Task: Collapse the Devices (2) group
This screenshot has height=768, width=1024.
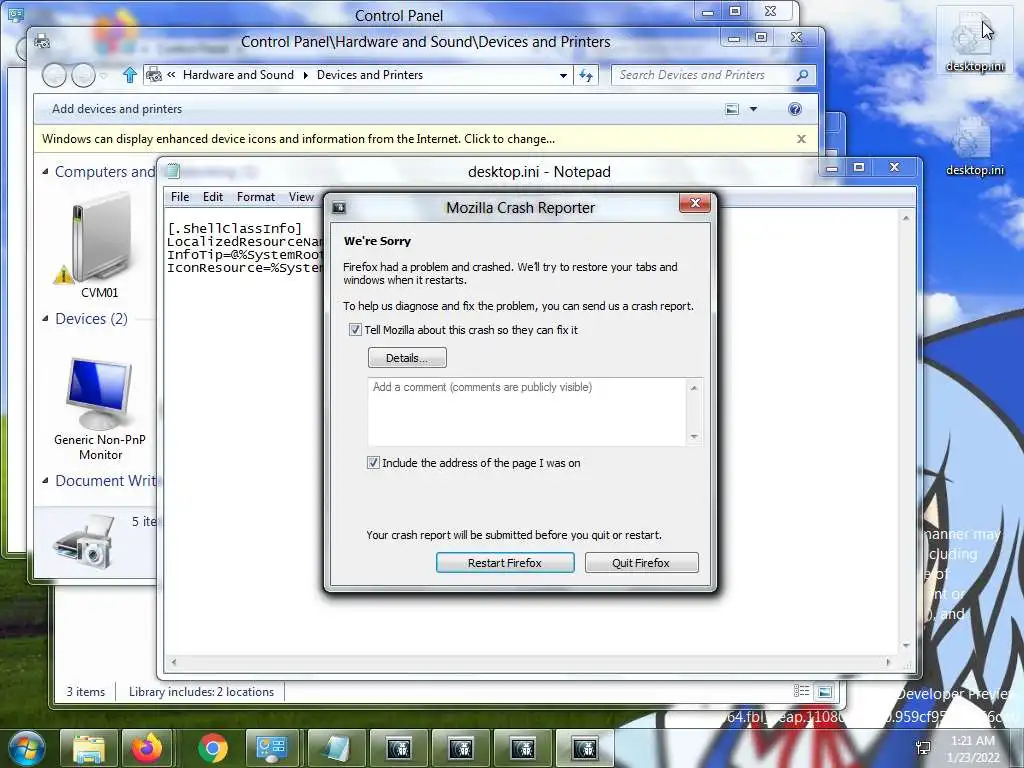Action: point(45,319)
